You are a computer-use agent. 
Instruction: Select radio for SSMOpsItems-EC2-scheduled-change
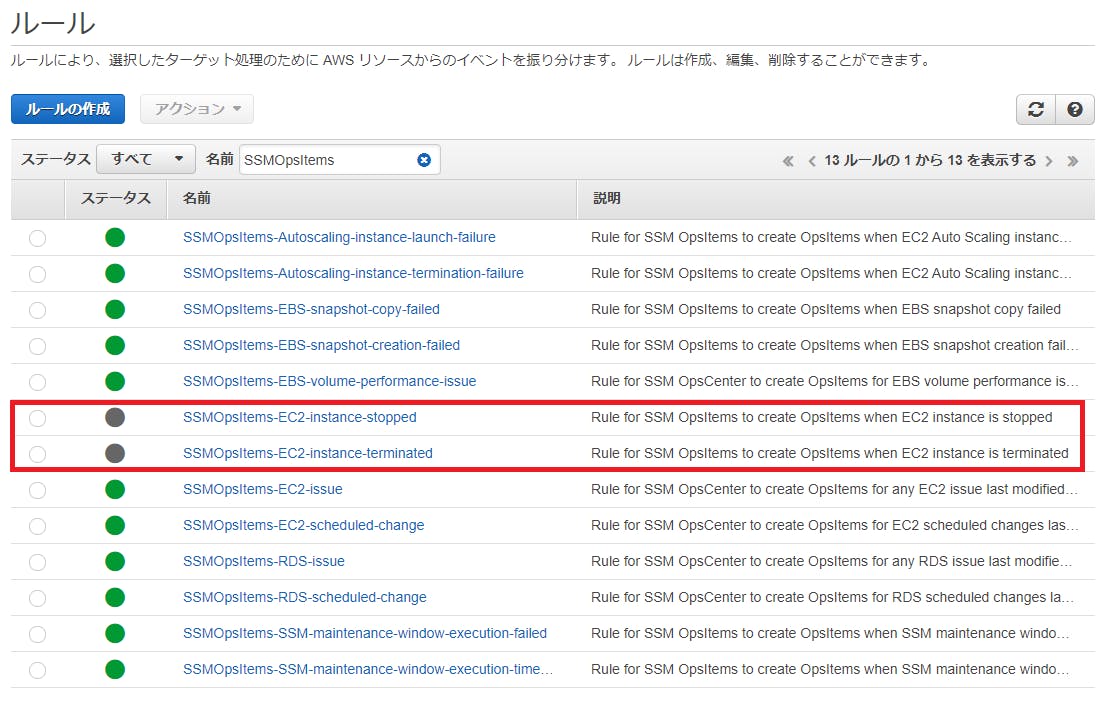[x=38, y=525]
